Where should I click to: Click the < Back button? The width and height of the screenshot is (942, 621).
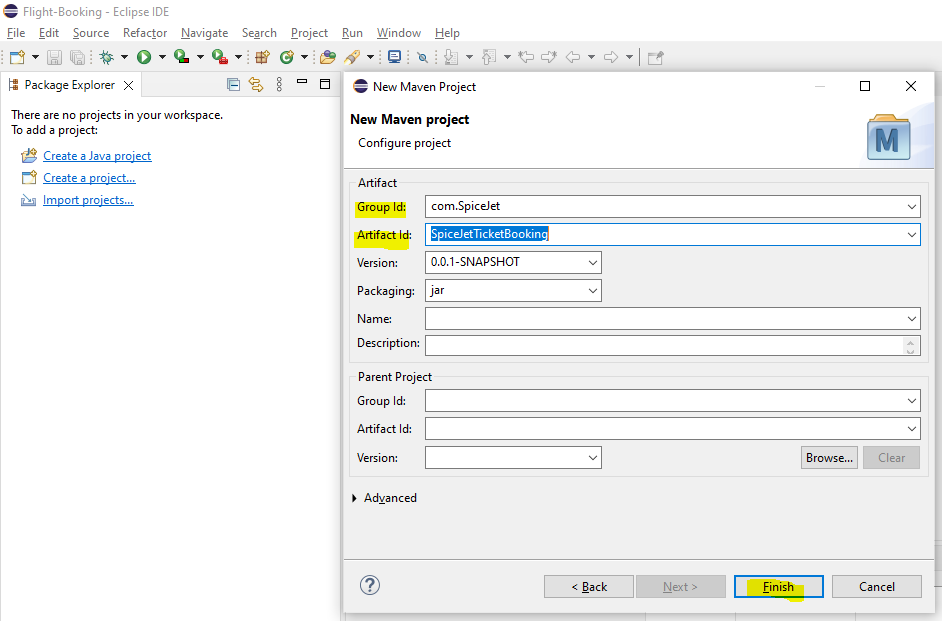pyautogui.click(x=589, y=587)
